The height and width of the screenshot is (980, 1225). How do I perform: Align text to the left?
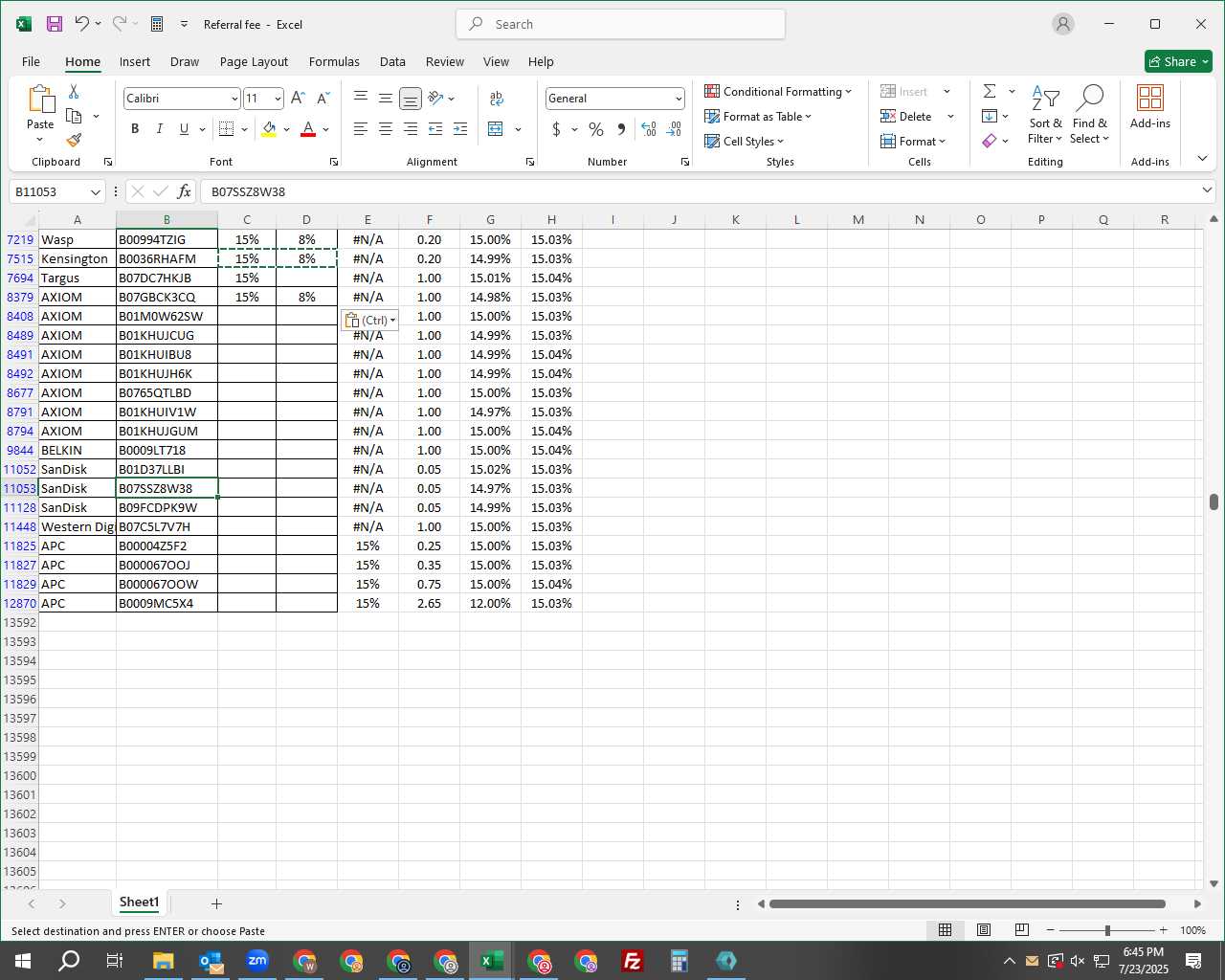tap(361, 128)
